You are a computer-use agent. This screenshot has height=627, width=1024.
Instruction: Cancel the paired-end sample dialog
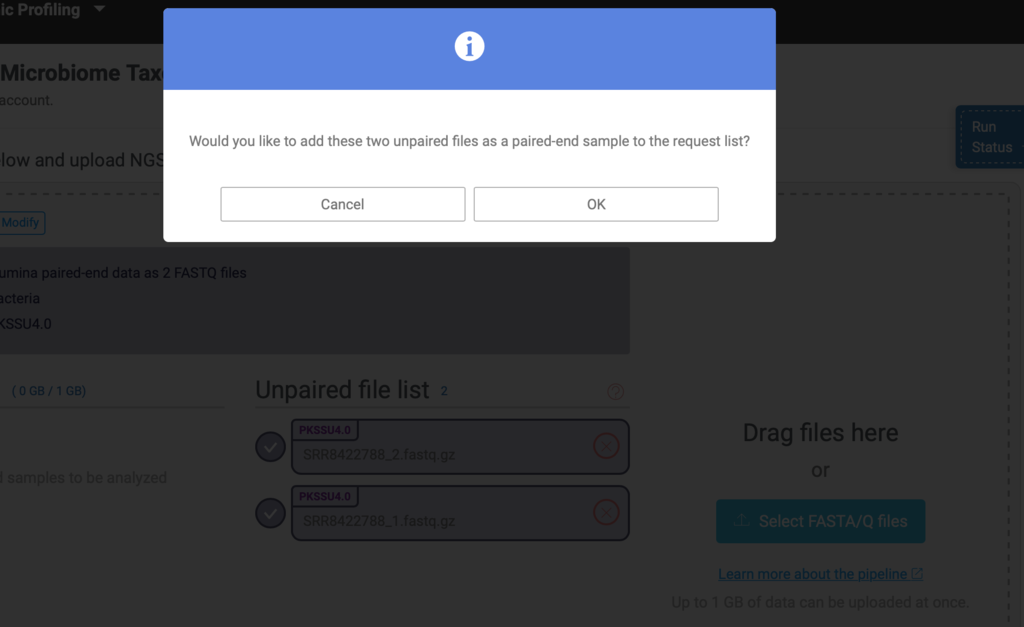tap(342, 204)
